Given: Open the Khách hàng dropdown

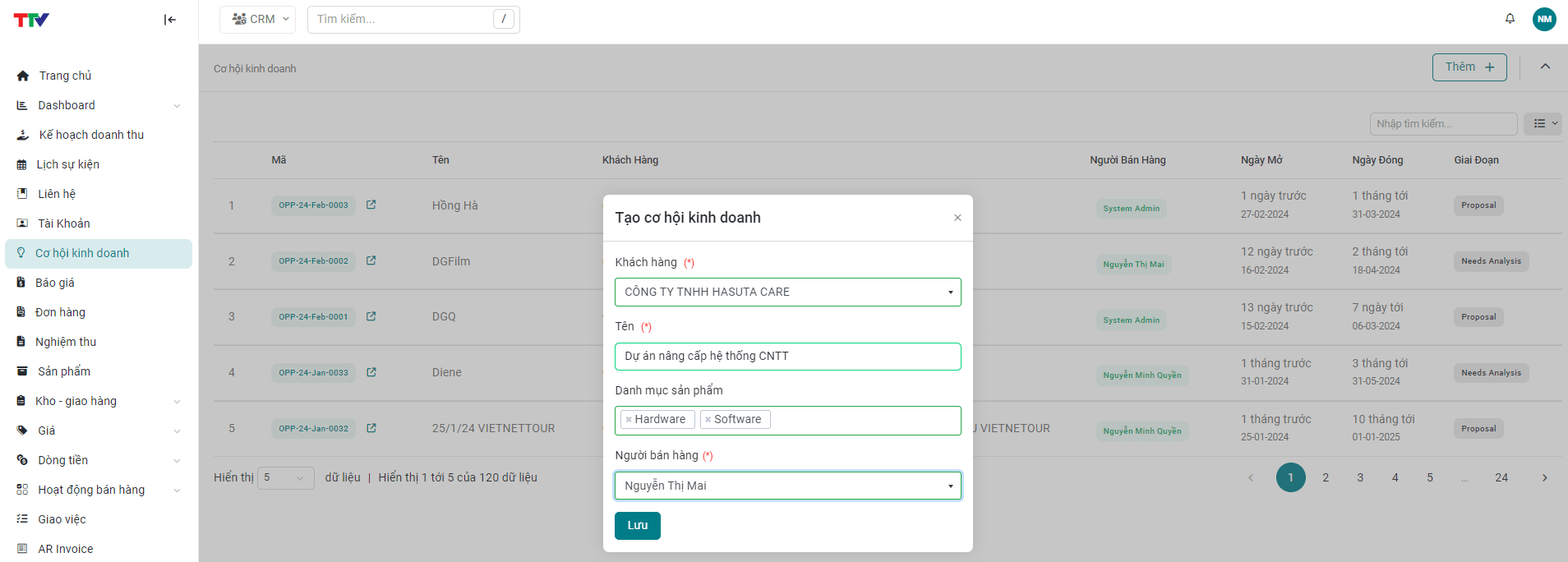Looking at the screenshot, I should click(x=787, y=292).
